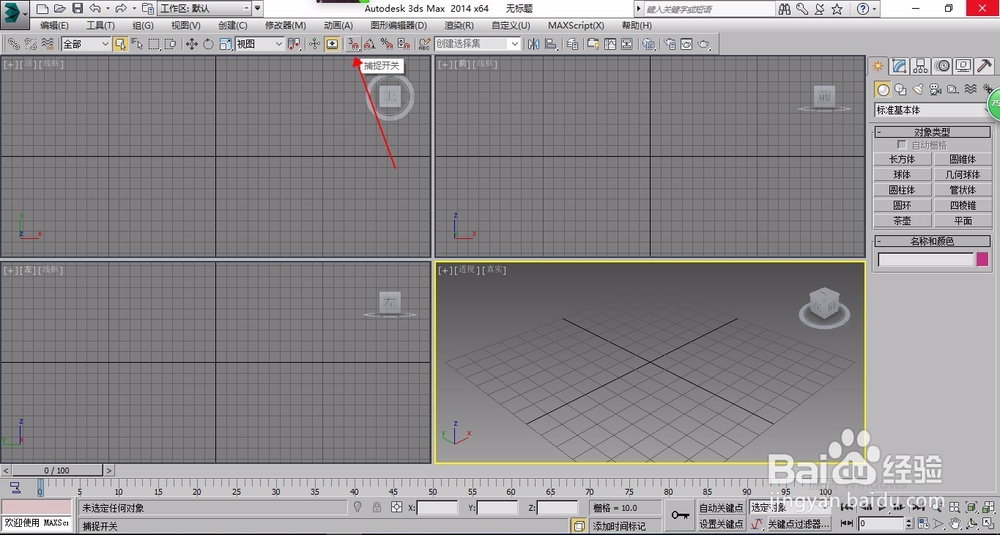Image resolution: width=1000 pixels, height=535 pixels.
Task: Activate the Select Object tool
Action: (x=120, y=43)
